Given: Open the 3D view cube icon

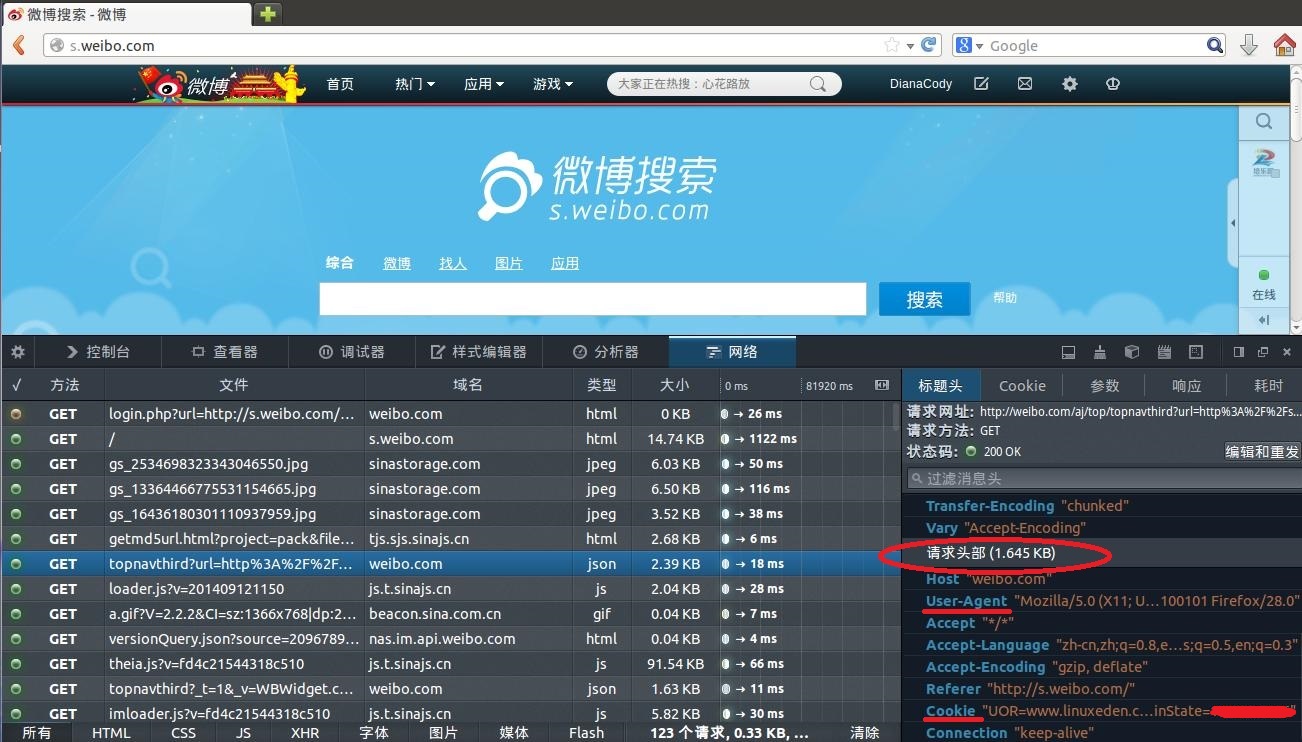Looking at the screenshot, I should (x=1132, y=352).
